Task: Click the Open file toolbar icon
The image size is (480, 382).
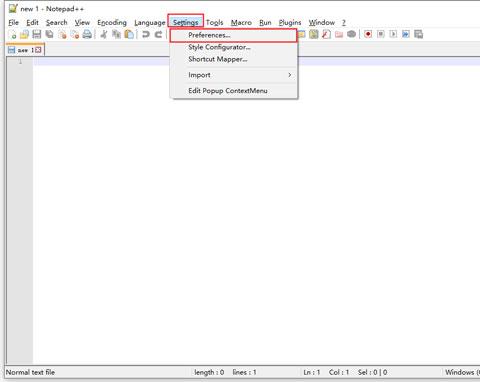Action: tap(24, 34)
